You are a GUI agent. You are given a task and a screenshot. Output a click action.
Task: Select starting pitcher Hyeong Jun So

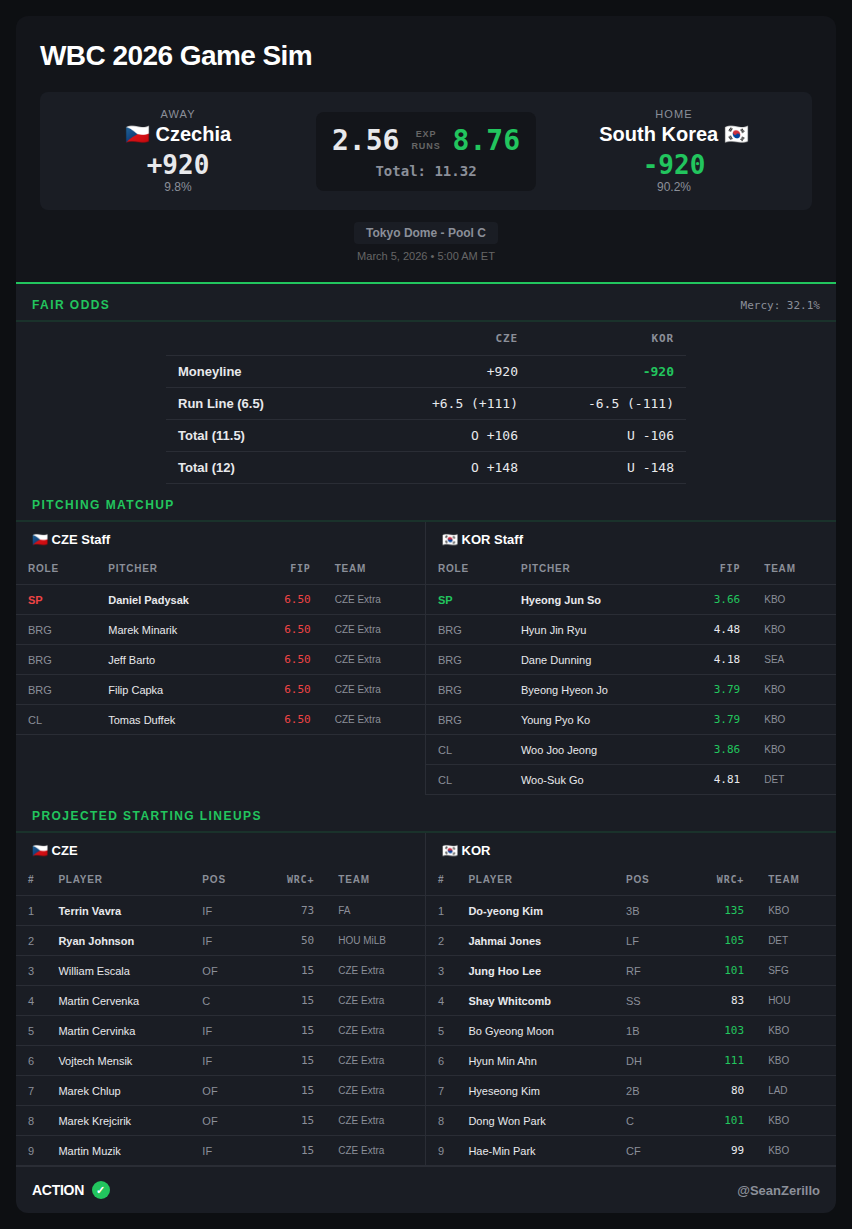pos(560,600)
